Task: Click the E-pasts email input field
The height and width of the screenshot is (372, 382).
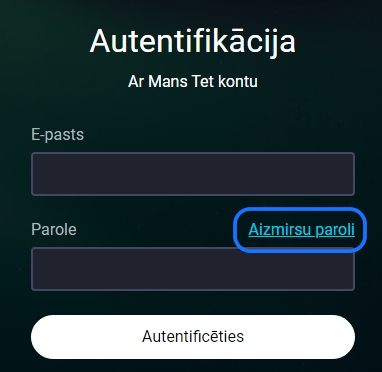Action: 193,174
